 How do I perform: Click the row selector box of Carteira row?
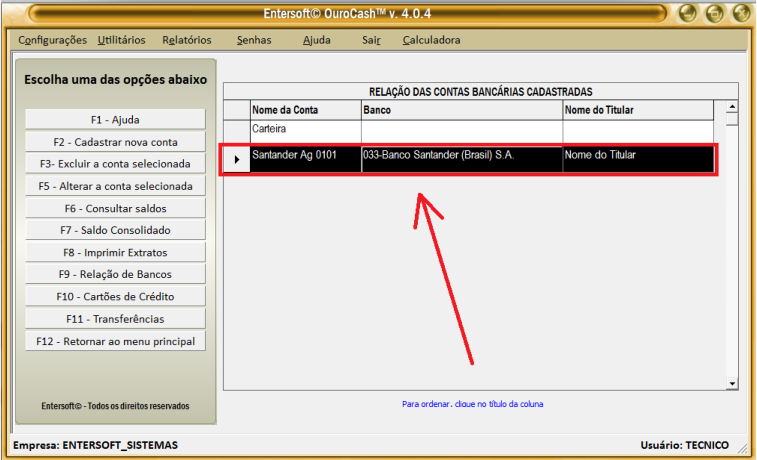tap(237, 131)
